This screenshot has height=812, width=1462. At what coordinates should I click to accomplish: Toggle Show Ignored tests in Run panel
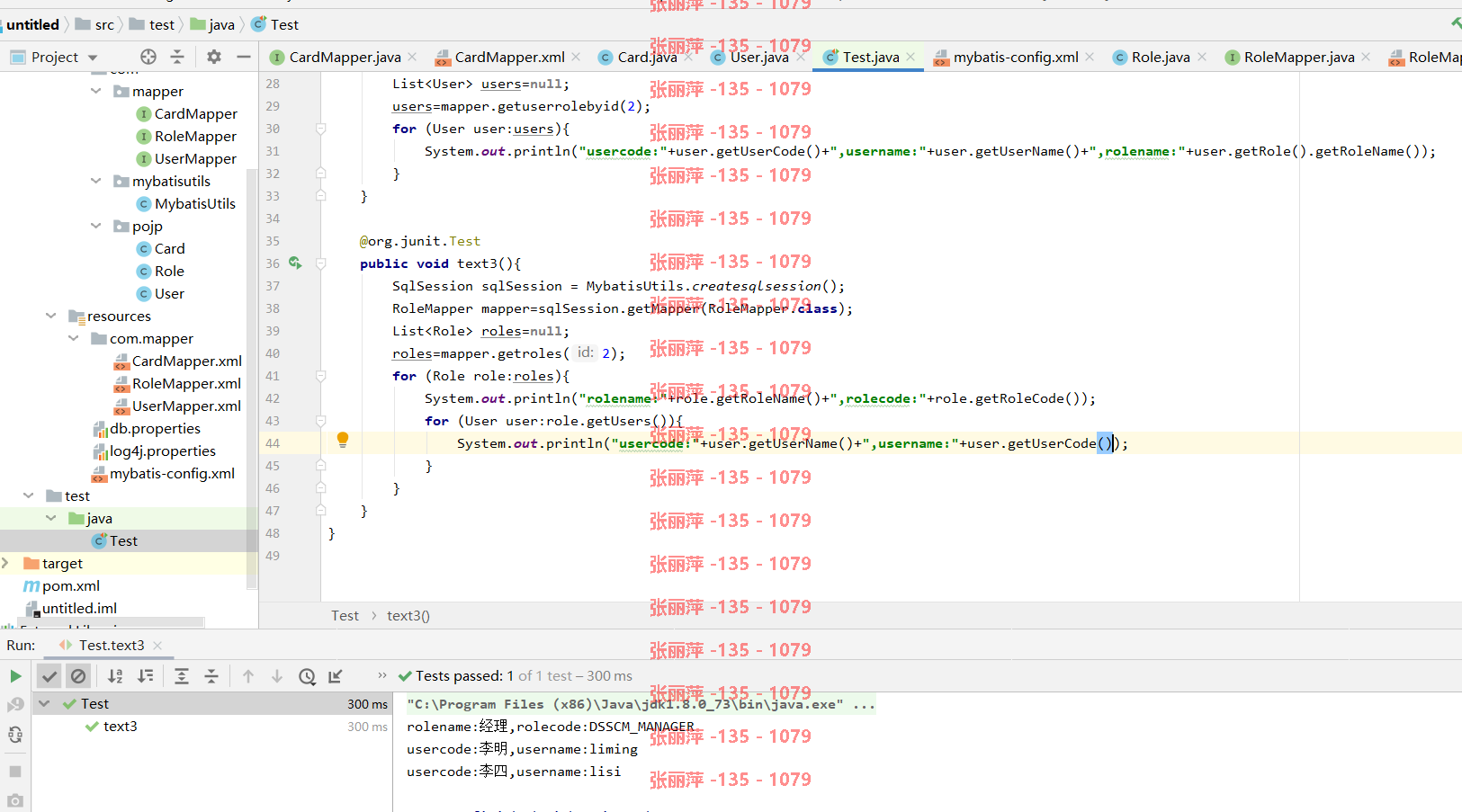[x=78, y=676]
